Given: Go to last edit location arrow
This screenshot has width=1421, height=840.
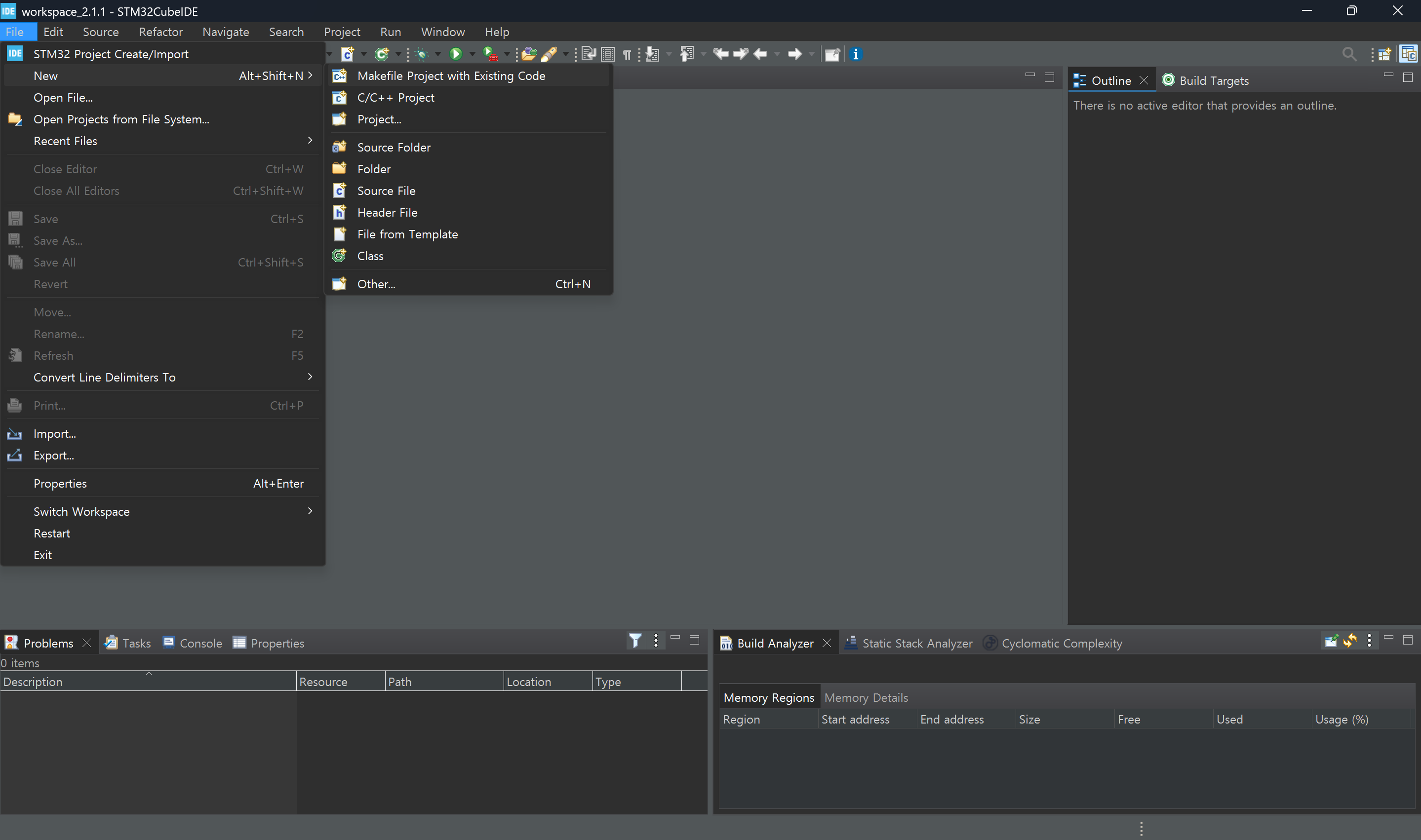Looking at the screenshot, I should pyautogui.click(x=721, y=54).
